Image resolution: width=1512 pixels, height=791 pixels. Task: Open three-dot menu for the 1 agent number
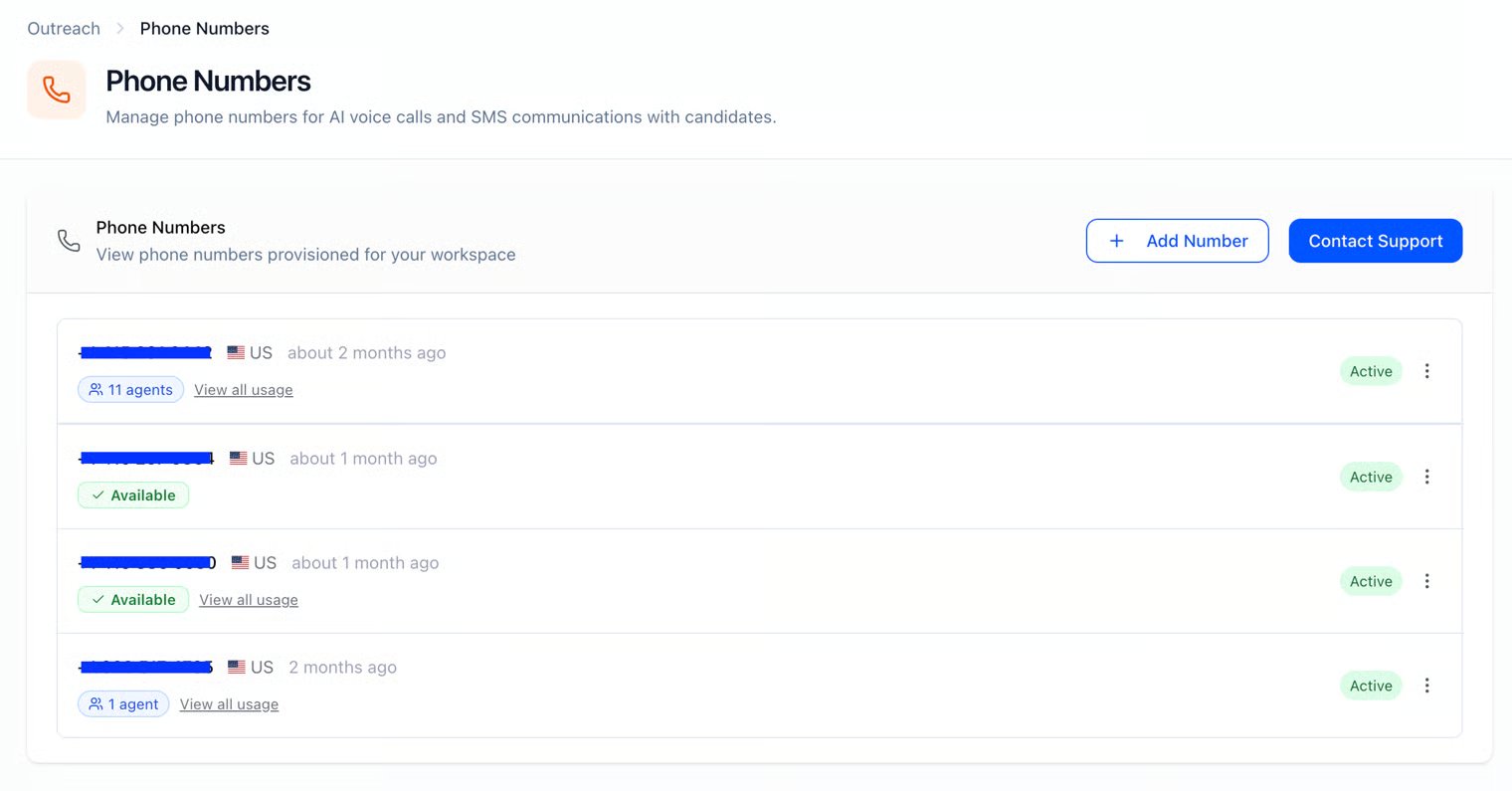click(x=1426, y=686)
